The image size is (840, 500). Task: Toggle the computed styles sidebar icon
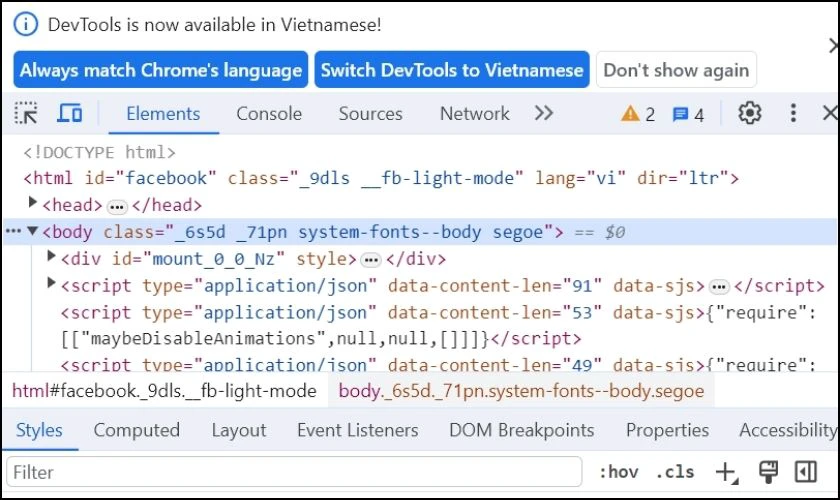[806, 472]
